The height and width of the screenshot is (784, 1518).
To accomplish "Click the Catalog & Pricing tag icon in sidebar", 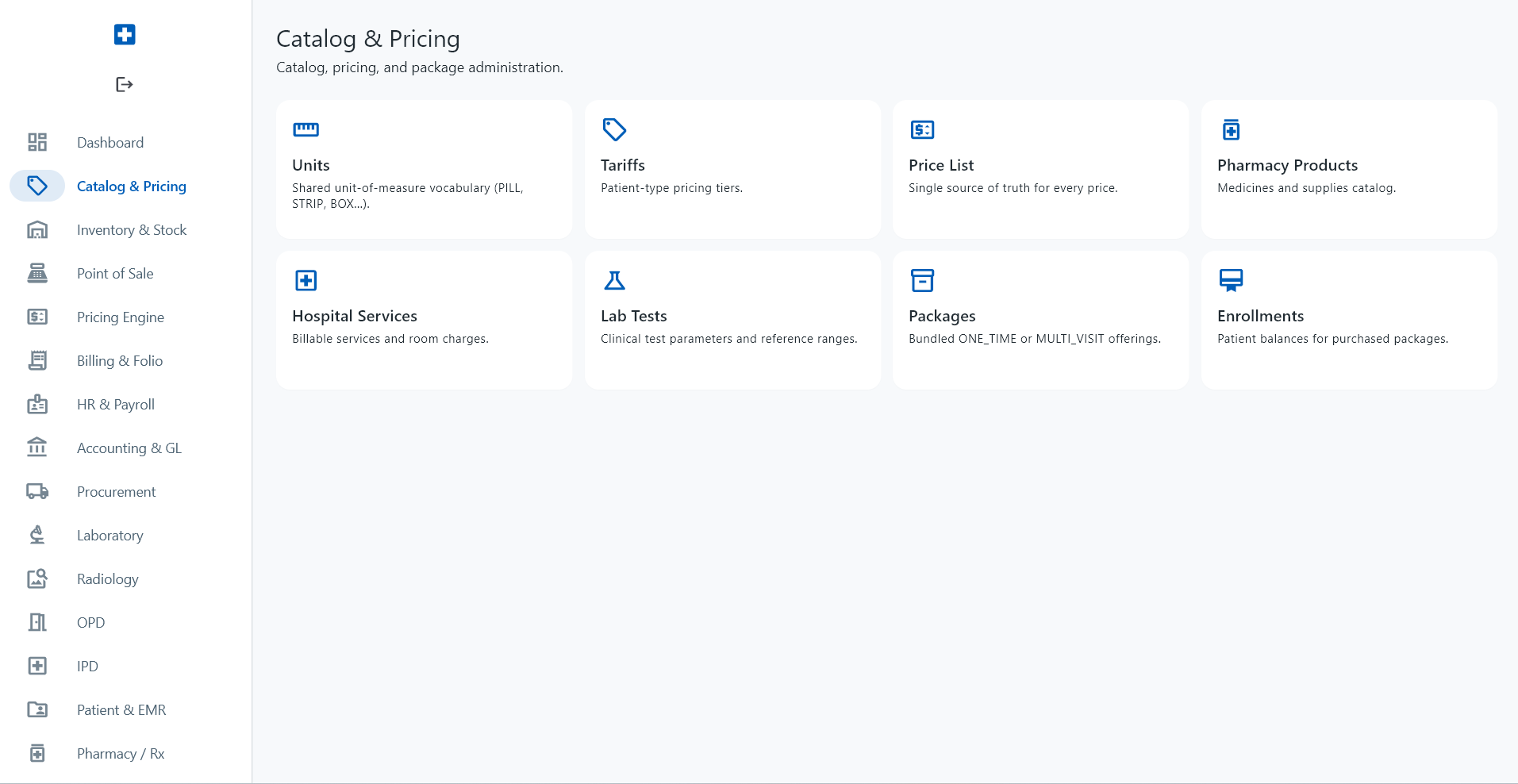I will (37, 186).
